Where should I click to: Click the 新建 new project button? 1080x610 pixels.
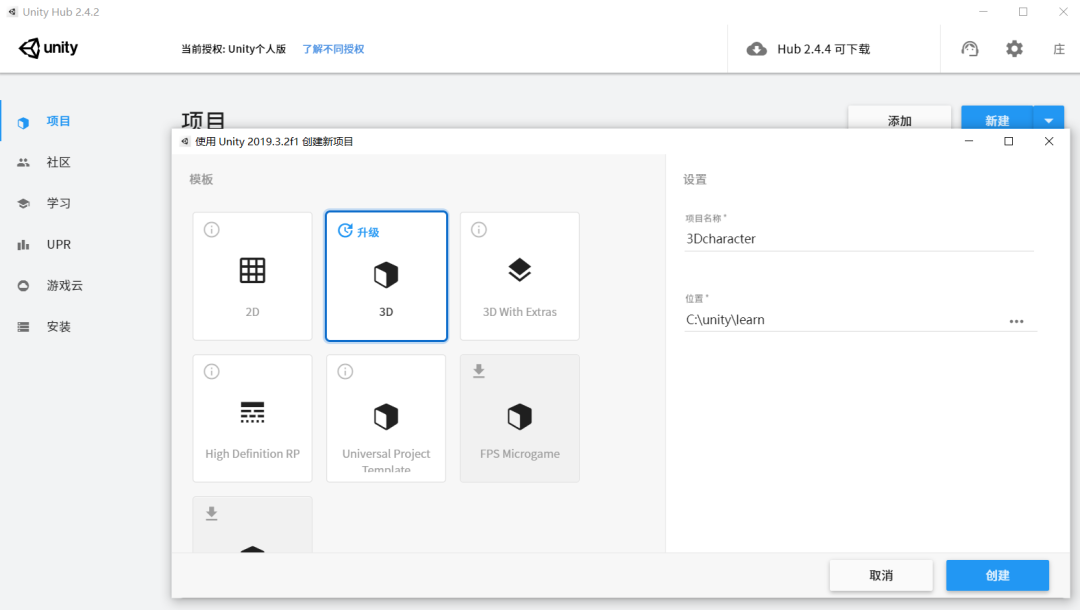(997, 118)
